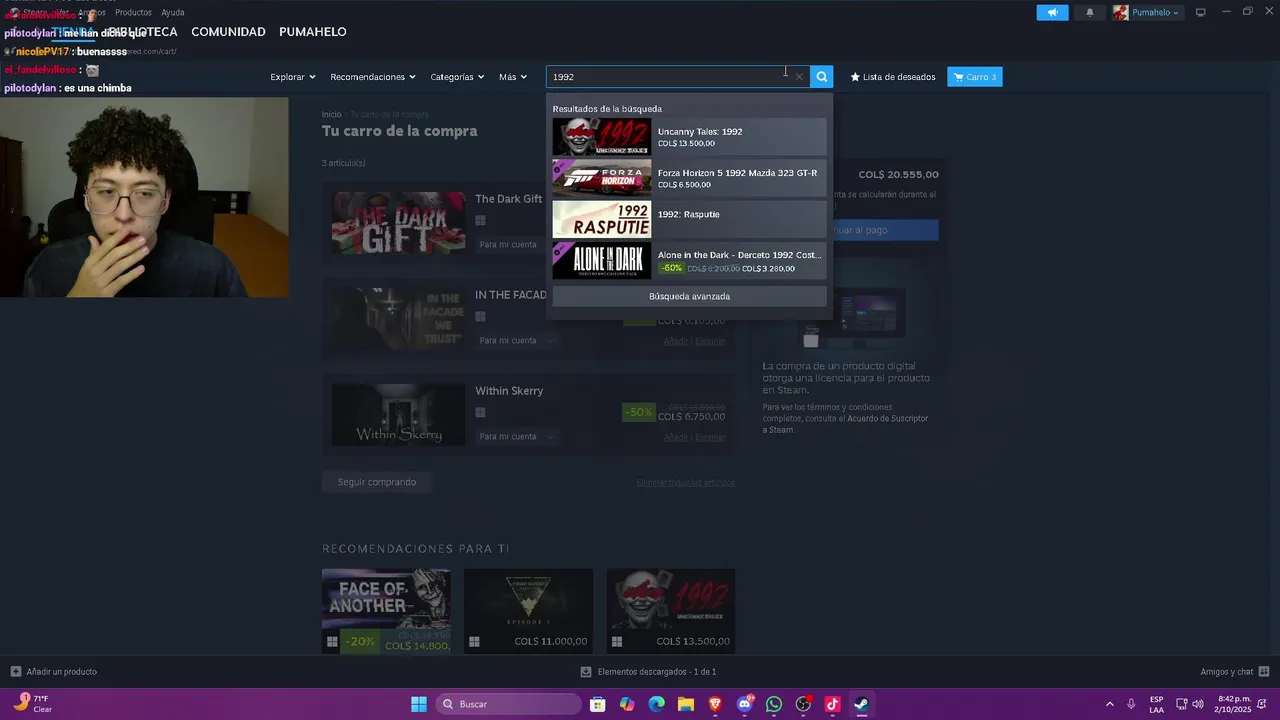Click the Forza Horizon result thumbnail
The width and height of the screenshot is (1280, 720).
(x=601, y=178)
